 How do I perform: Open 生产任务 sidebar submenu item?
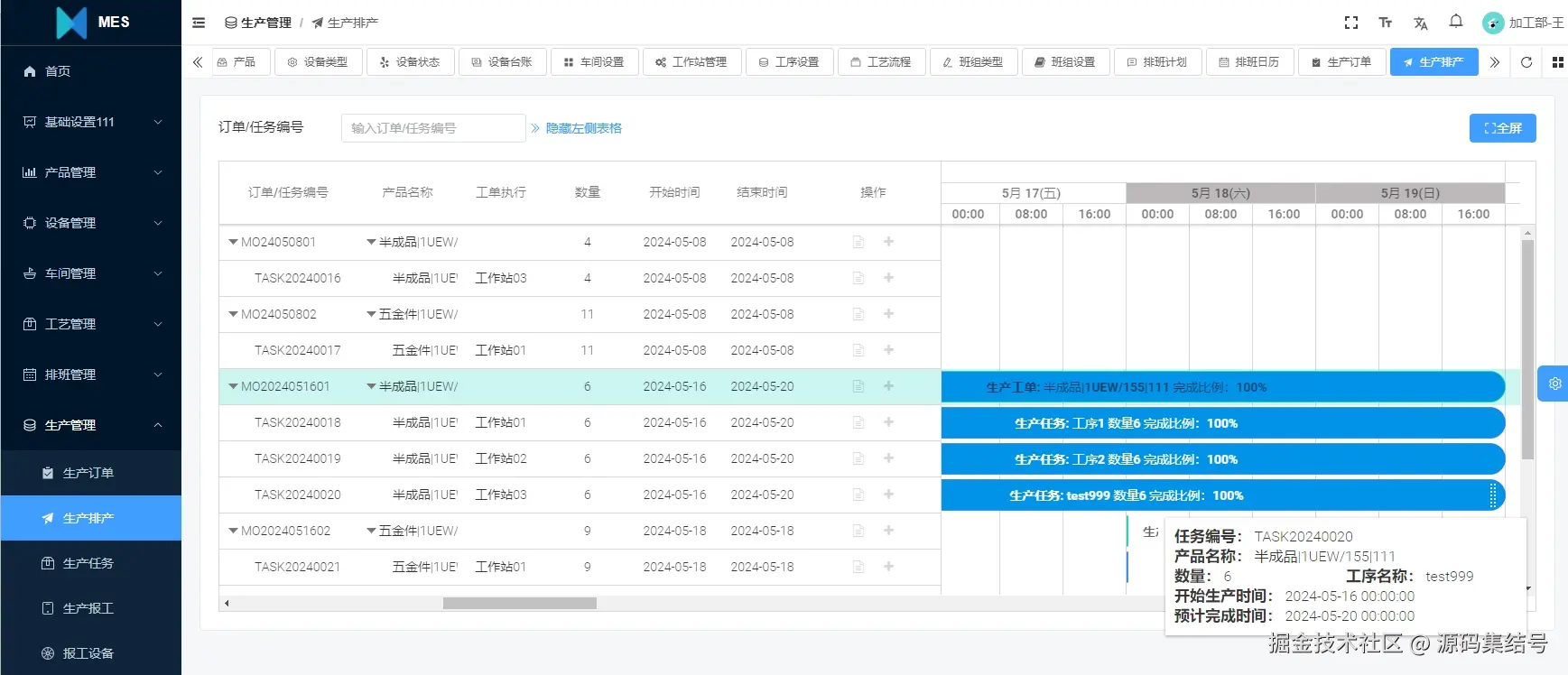point(90,563)
